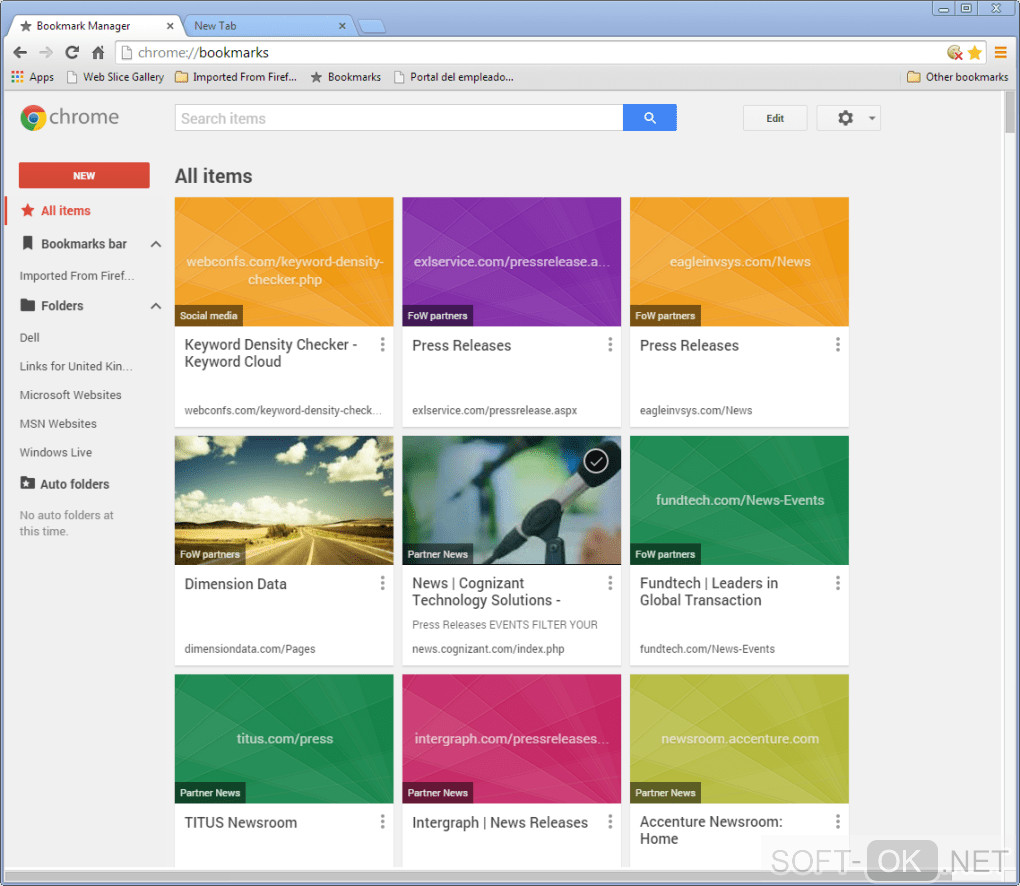The image size is (1020, 886).
Task: Open Imported From Firef... sidebar folder
Action: click(77, 276)
